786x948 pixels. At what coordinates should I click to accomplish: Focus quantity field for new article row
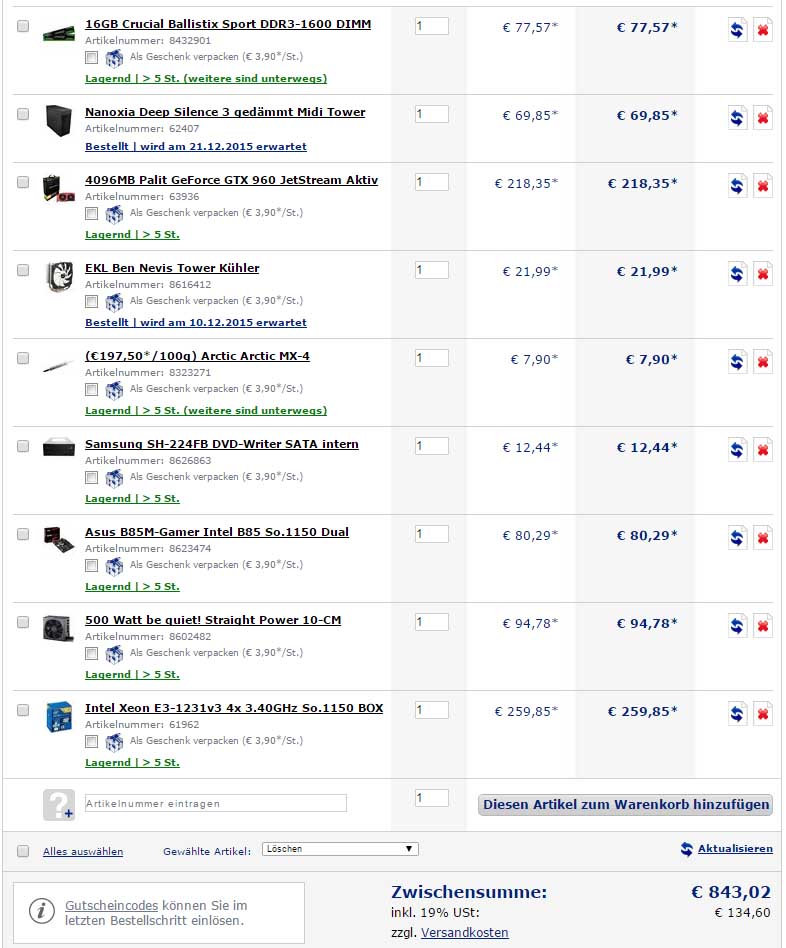[432, 798]
